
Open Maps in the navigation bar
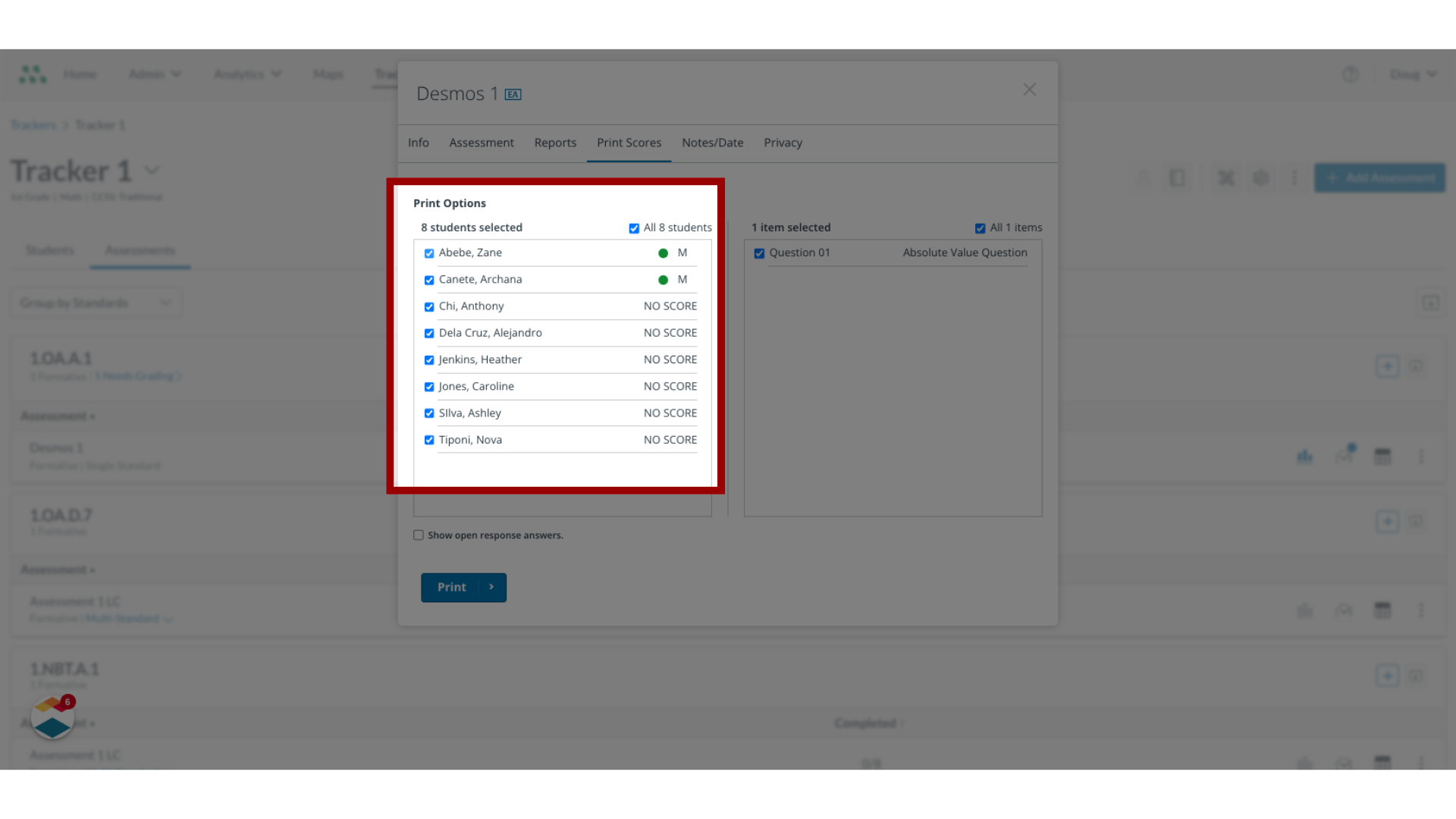pos(328,74)
